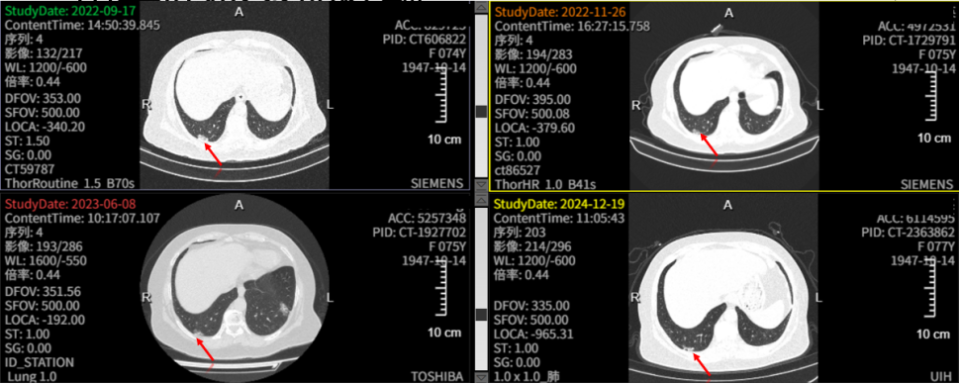Click the WL: 1600/-550 window level value
This screenshot has width=960, height=384.
(46, 261)
